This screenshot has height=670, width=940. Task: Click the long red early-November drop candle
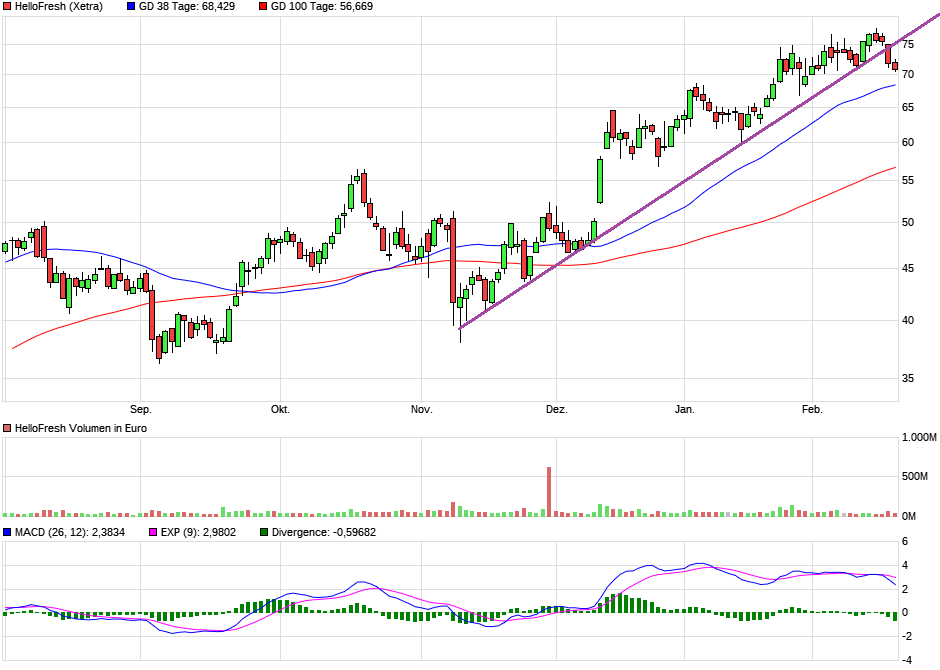click(453, 260)
